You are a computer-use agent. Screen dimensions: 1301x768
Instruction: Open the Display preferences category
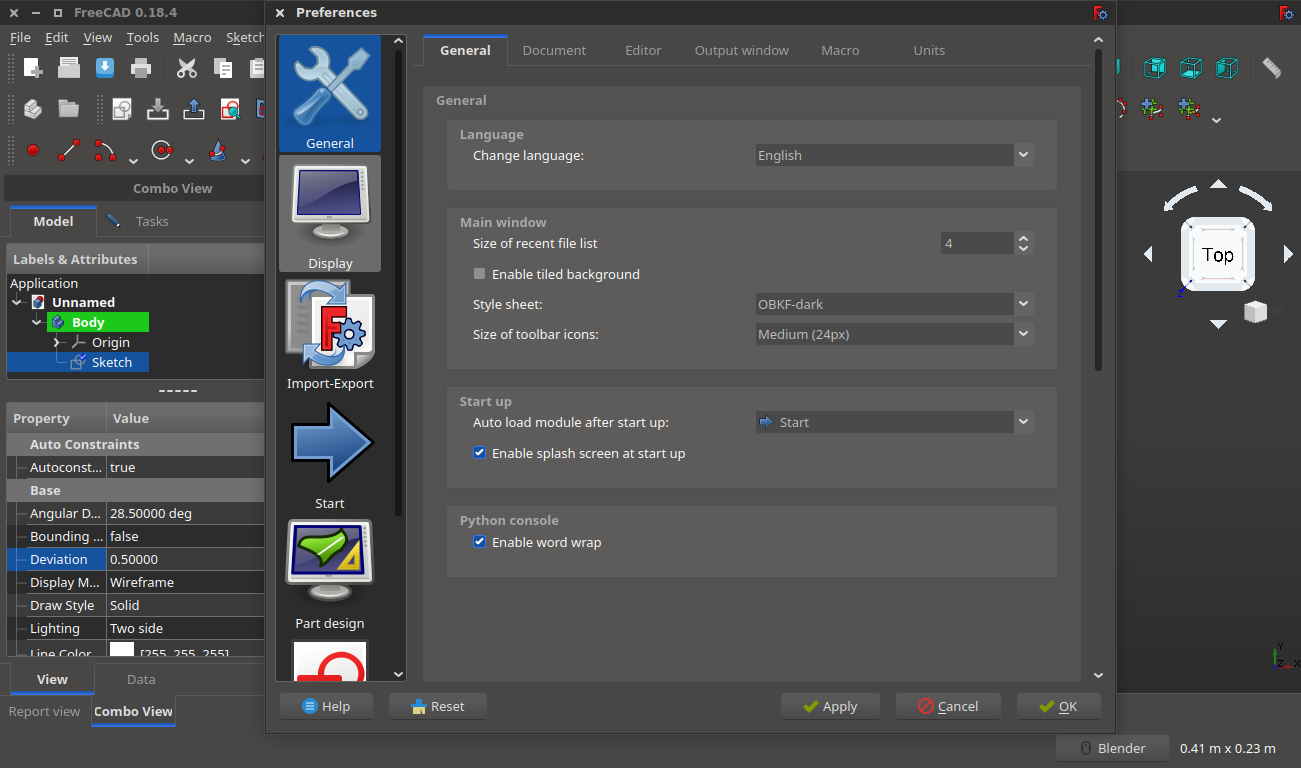330,214
